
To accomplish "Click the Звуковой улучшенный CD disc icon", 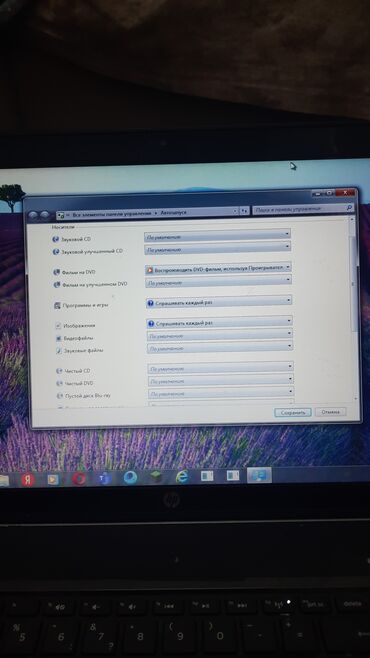I will [55, 251].
